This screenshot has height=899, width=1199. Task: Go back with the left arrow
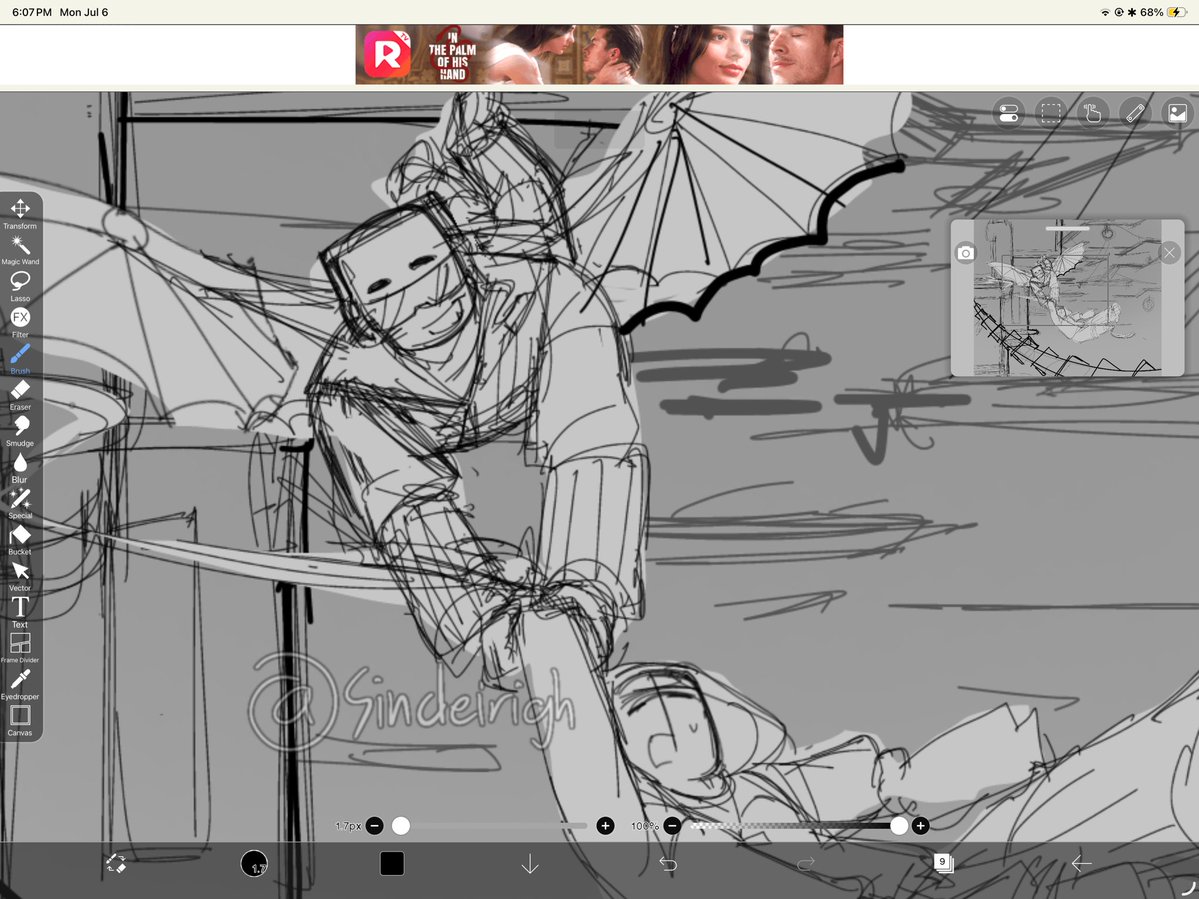click(x=1081, y=864)
